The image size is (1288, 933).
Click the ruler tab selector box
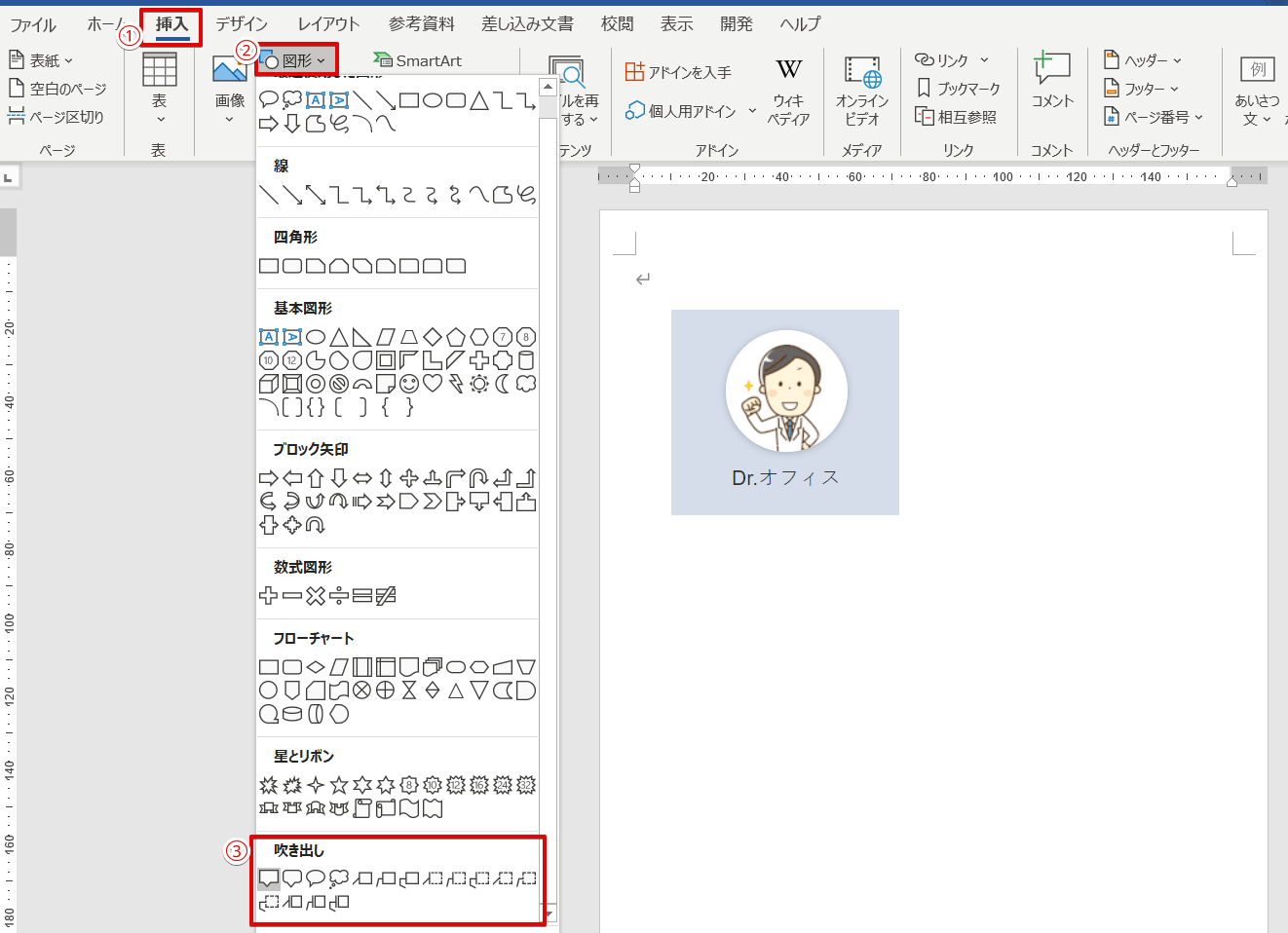(9, 177)
